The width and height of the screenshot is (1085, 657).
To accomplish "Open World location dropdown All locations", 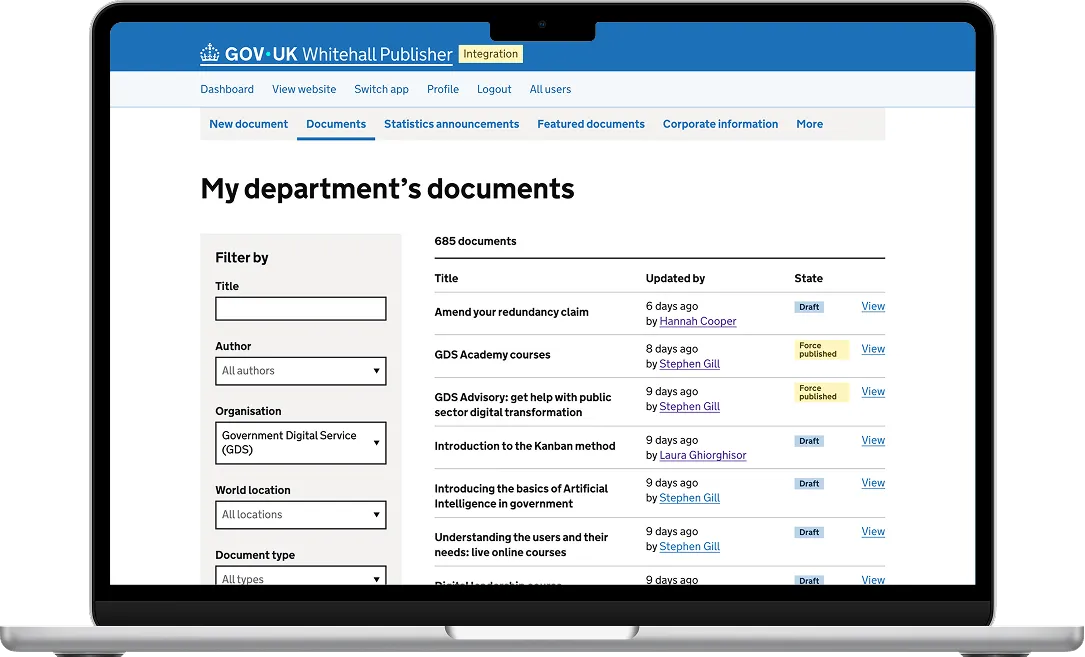I will (x=300, y=514).
